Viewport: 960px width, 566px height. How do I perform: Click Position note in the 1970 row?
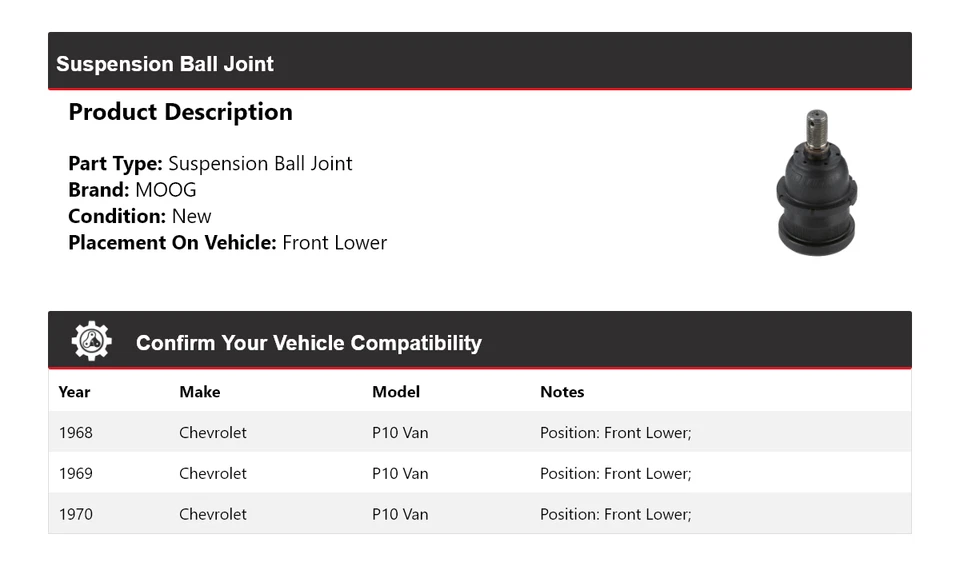615,515
